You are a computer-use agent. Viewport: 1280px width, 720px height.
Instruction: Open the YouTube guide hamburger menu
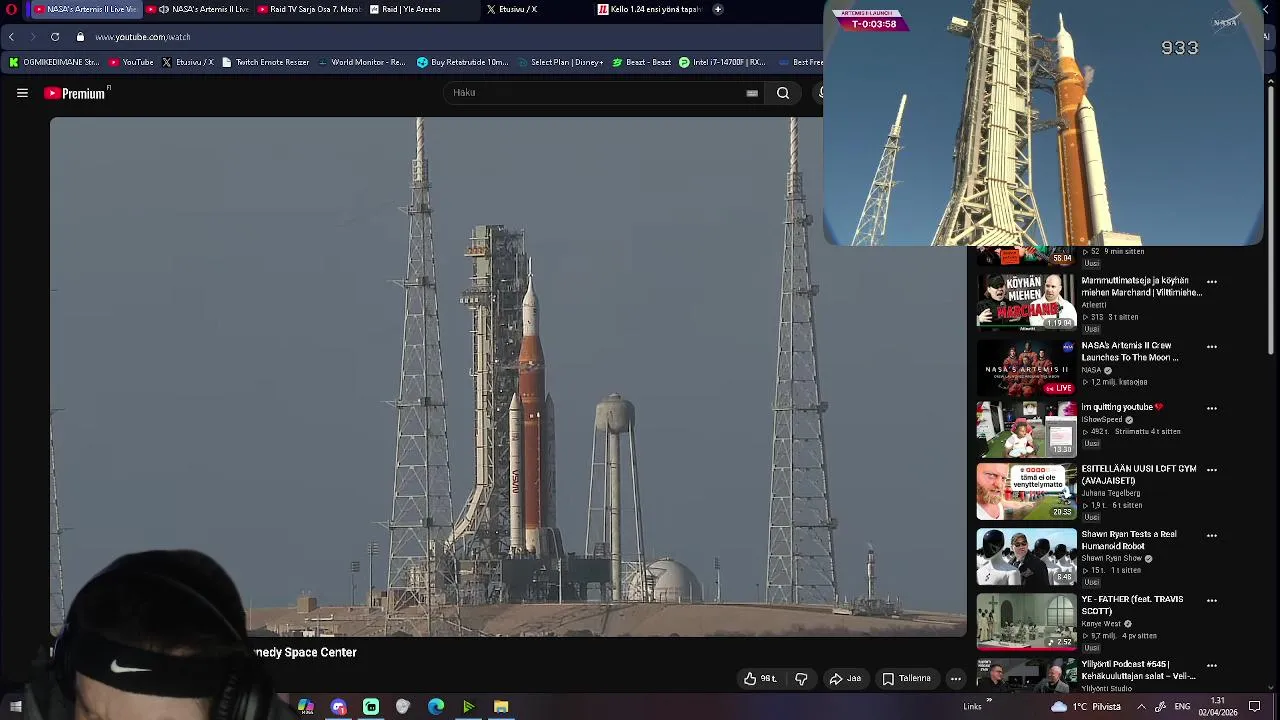coord(22,93)
